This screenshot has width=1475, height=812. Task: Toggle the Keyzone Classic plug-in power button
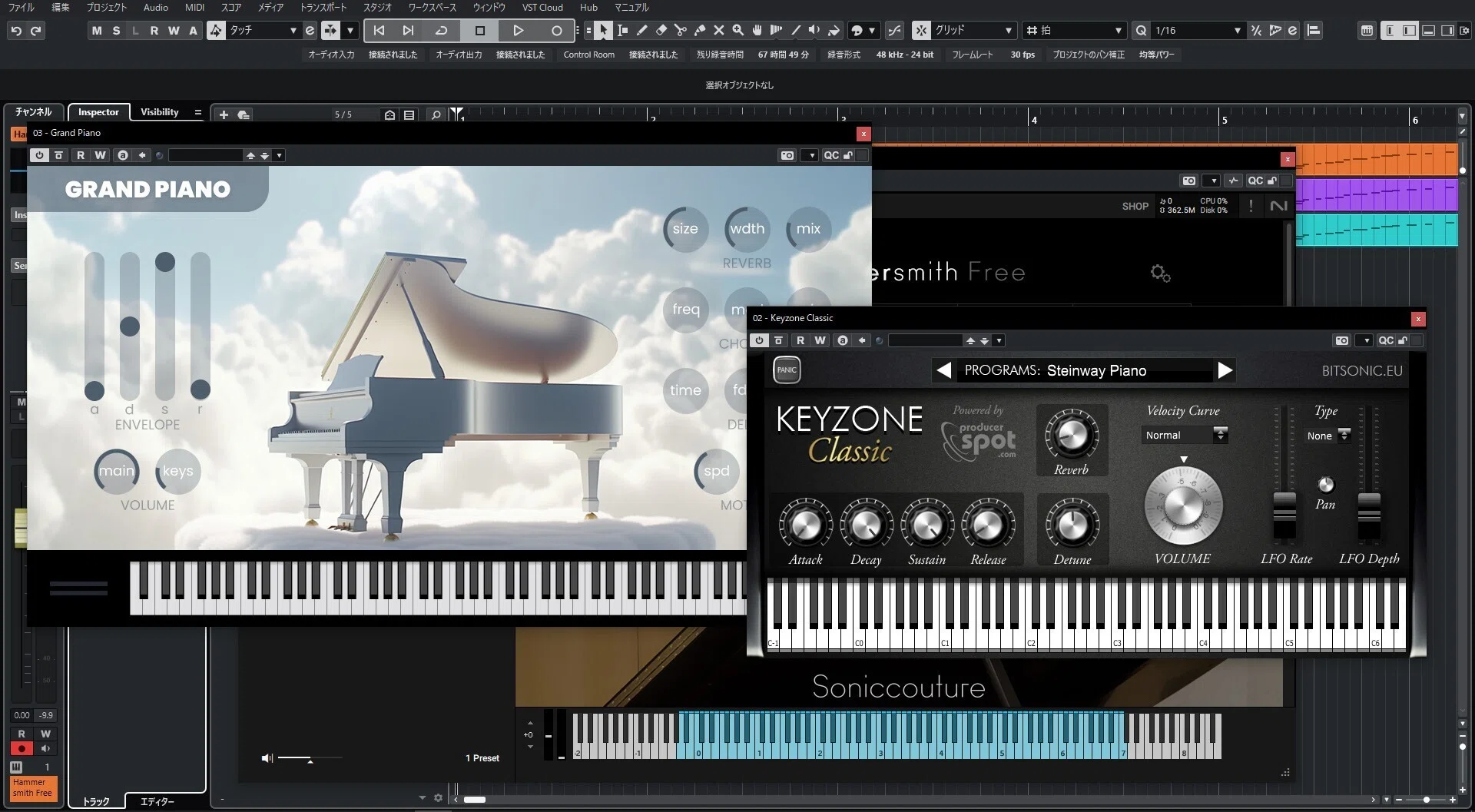[x=759, y=340]
